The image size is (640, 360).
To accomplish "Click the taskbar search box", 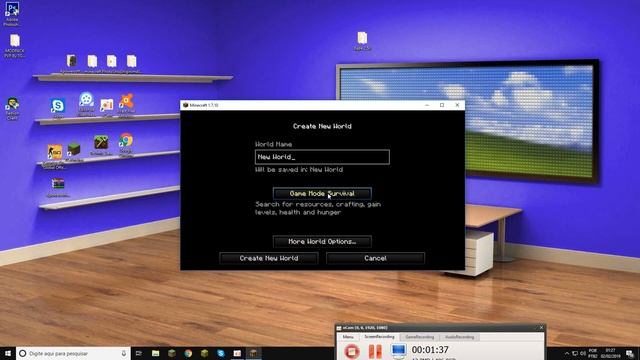I will [73, 353].
